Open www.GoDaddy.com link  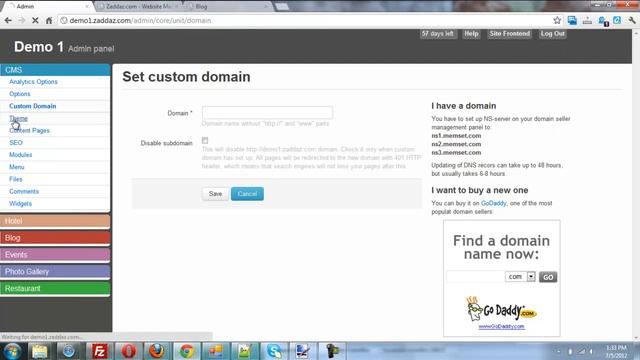(501, 327)
